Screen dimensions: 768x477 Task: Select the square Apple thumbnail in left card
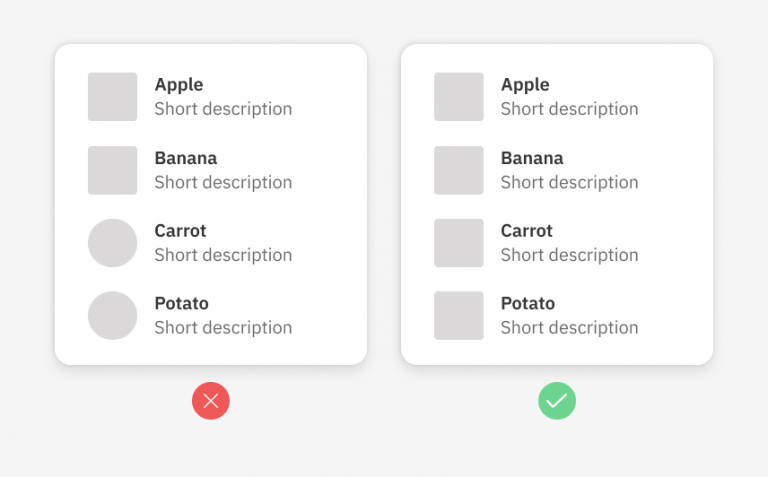pyautogui.click(x=112, y=97)
